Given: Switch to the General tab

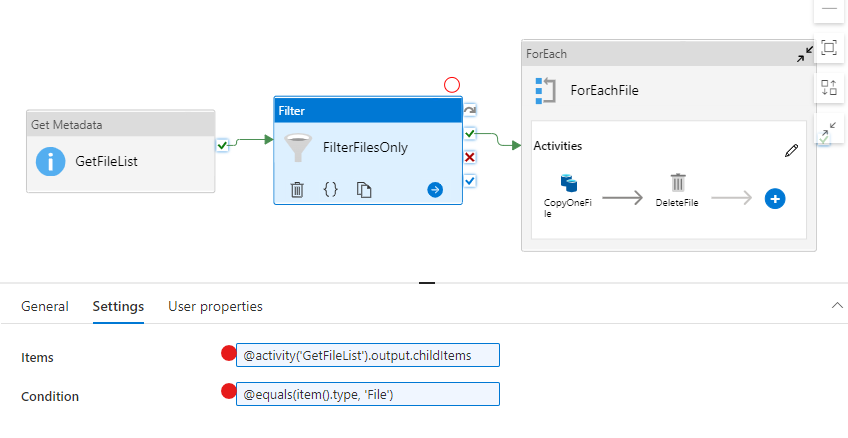Looking at the screenshot, I should (x=45, y=306).
